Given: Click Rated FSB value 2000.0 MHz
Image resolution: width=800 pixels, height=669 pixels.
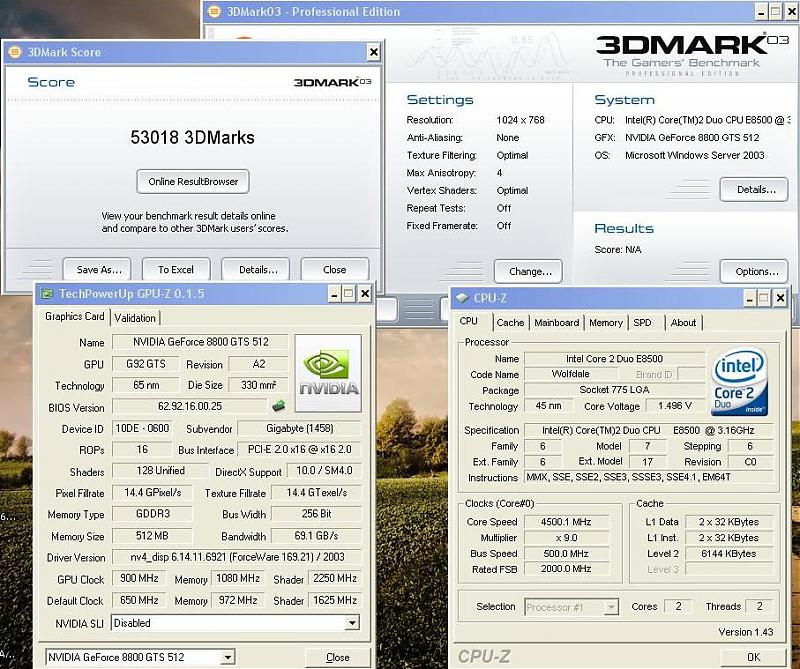Looking at the screenshot, I should [566, 569].
